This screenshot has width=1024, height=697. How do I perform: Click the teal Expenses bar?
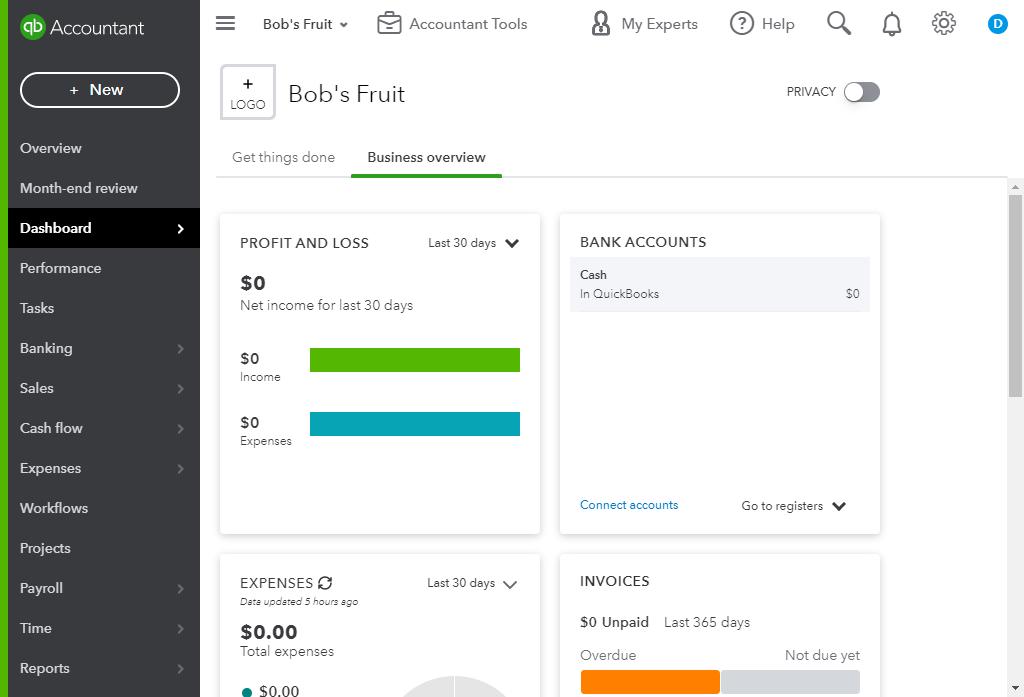pos(415,424)
